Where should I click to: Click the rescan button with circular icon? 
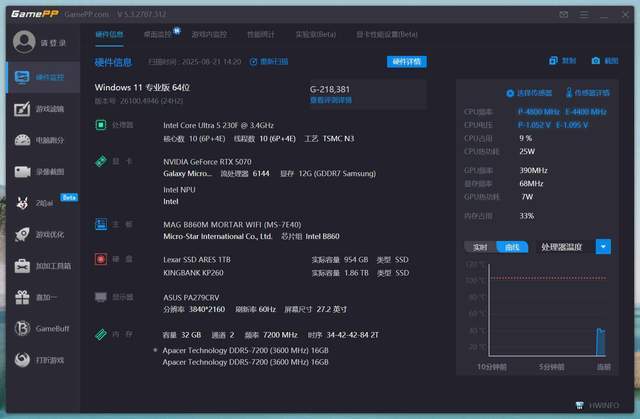tap(269, 62)
